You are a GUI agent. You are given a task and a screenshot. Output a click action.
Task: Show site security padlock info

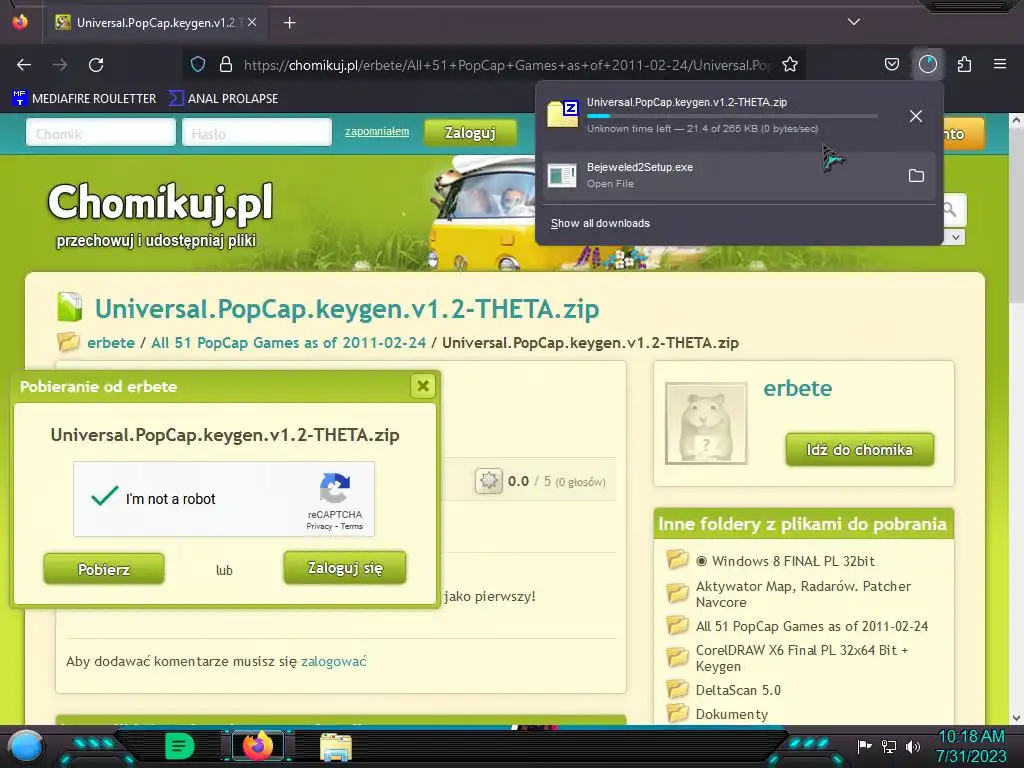226,65
